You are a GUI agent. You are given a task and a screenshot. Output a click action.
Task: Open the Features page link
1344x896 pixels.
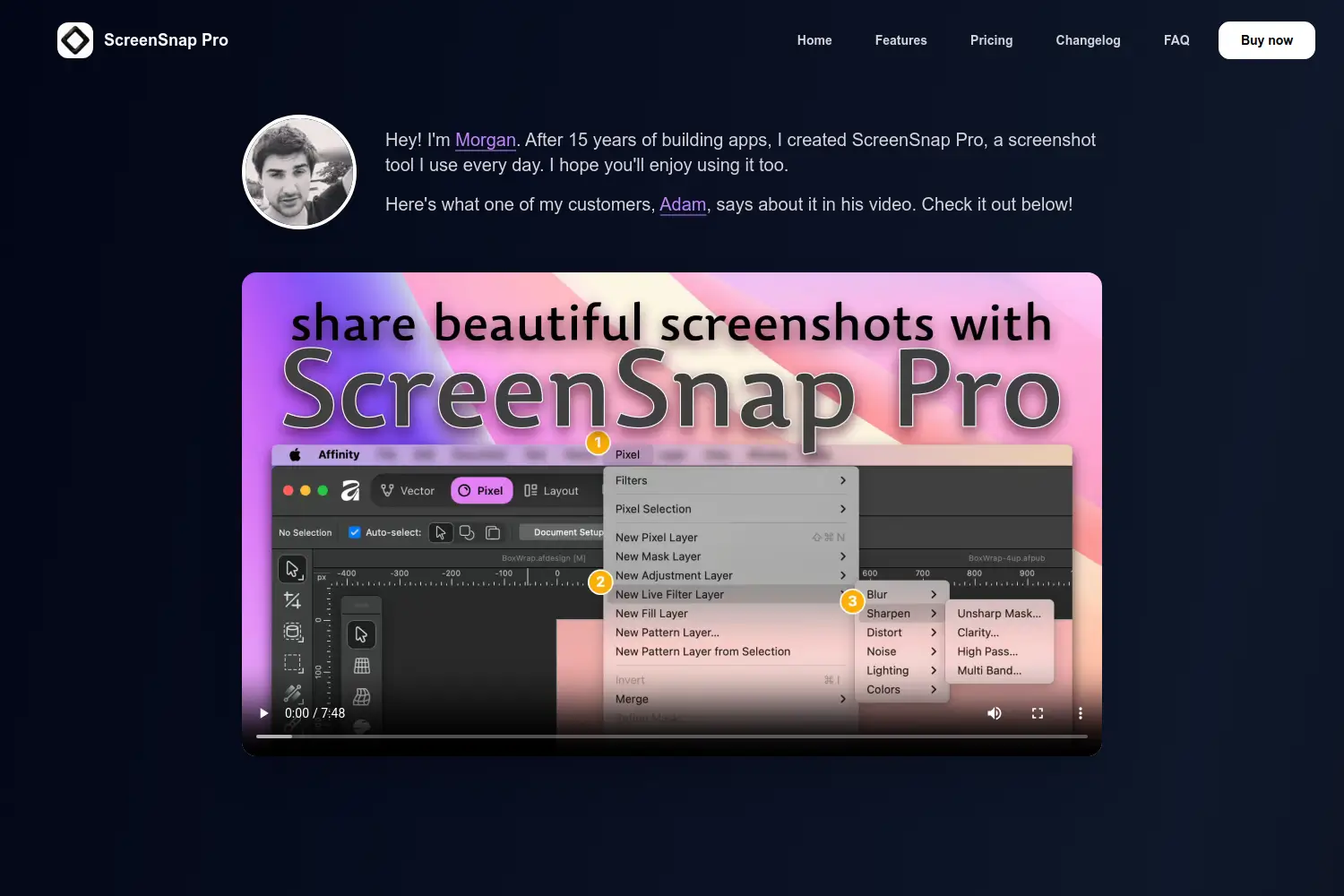point(900,40)
